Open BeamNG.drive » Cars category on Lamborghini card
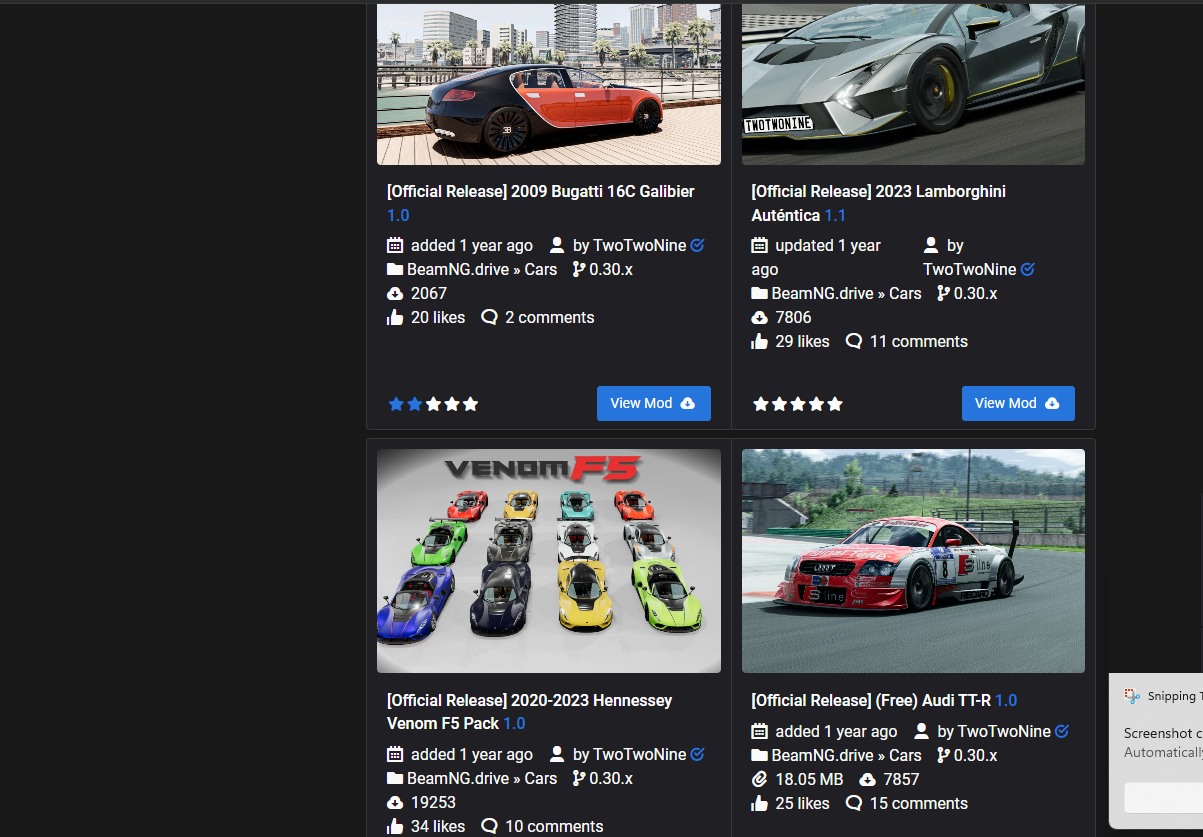The width and height of the screenshot is (1203, 837). pyautogui.click(x=847, y=293)
